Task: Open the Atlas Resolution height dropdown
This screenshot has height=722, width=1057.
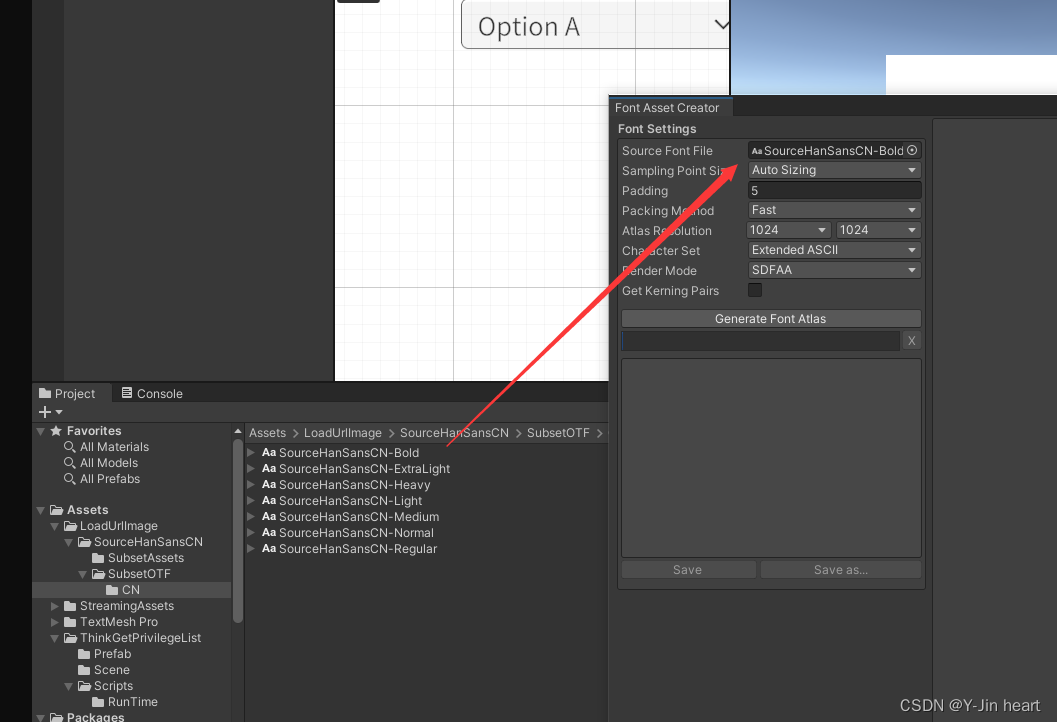Action: [878, 231]
